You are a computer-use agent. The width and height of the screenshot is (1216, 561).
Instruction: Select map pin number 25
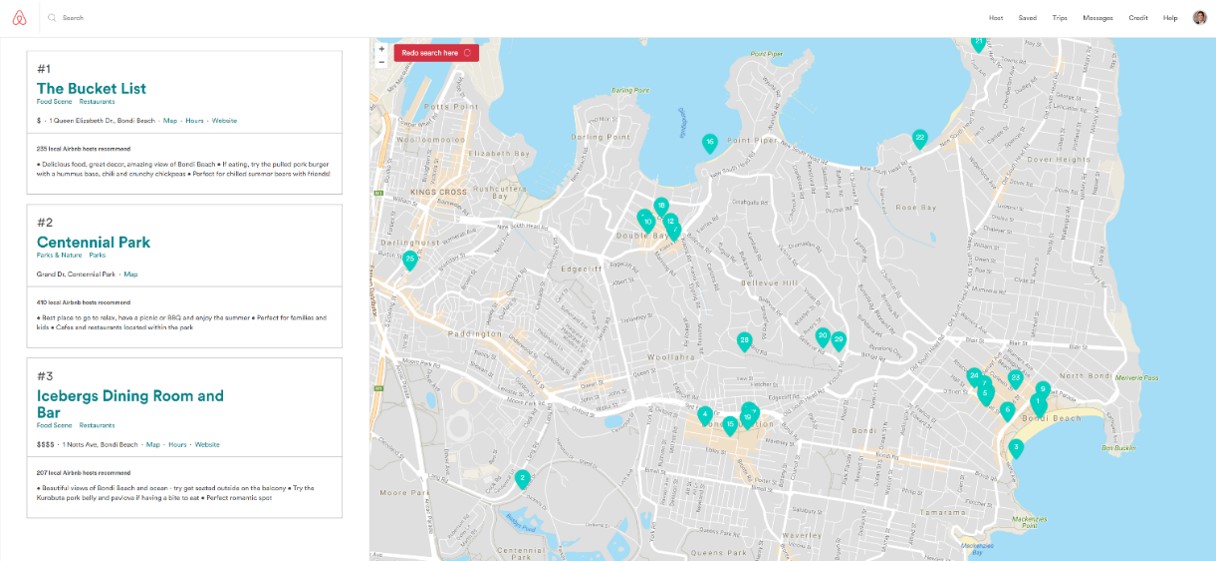(410, 260)
